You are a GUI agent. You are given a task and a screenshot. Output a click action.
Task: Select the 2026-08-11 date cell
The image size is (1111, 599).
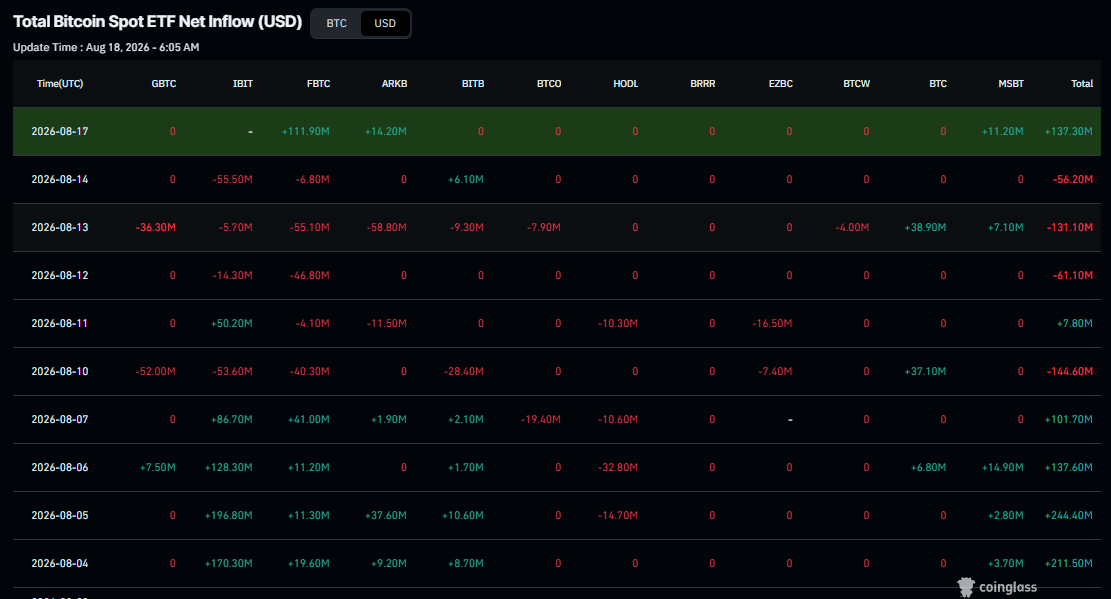point(60,323)
